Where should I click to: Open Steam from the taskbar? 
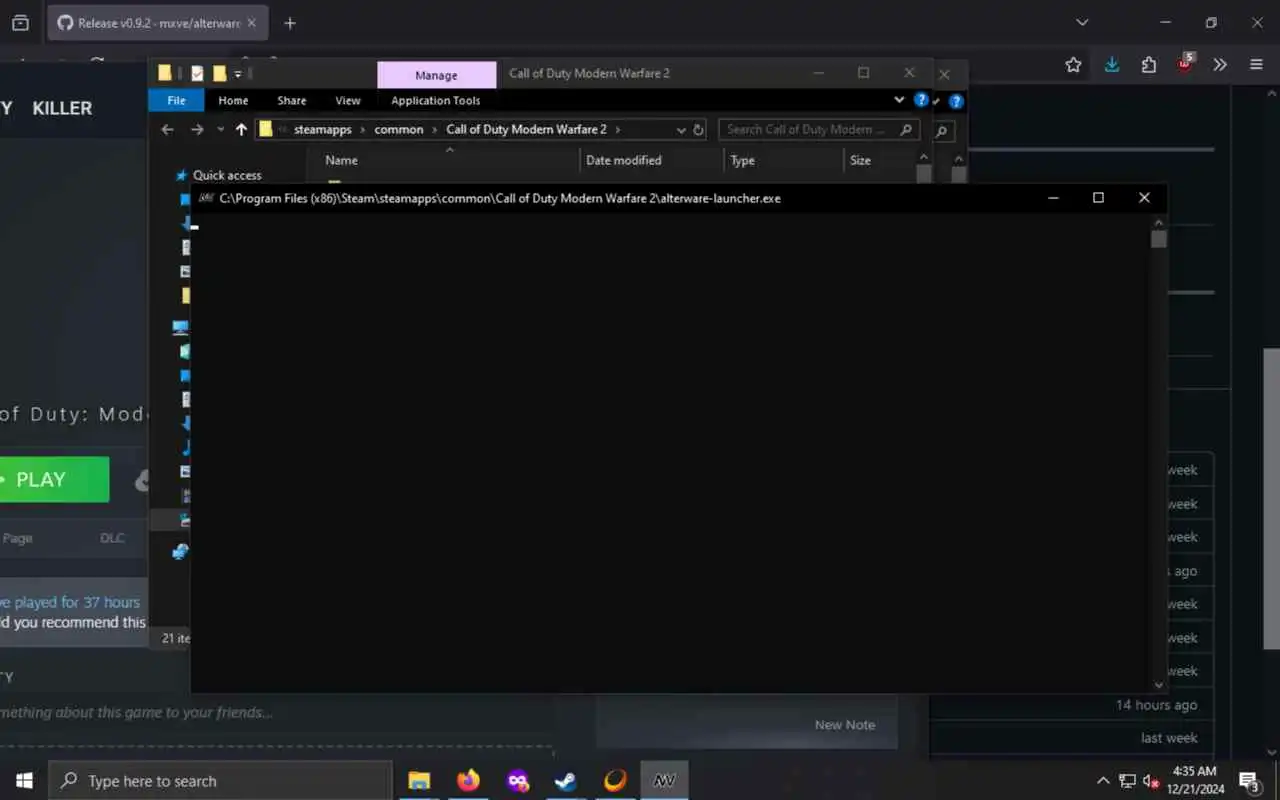(566, 781)
